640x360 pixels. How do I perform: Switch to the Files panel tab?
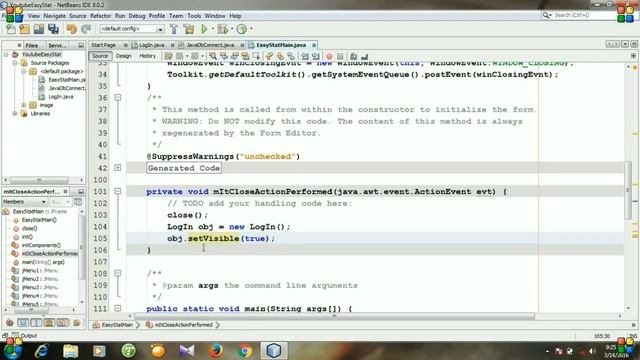31,45
